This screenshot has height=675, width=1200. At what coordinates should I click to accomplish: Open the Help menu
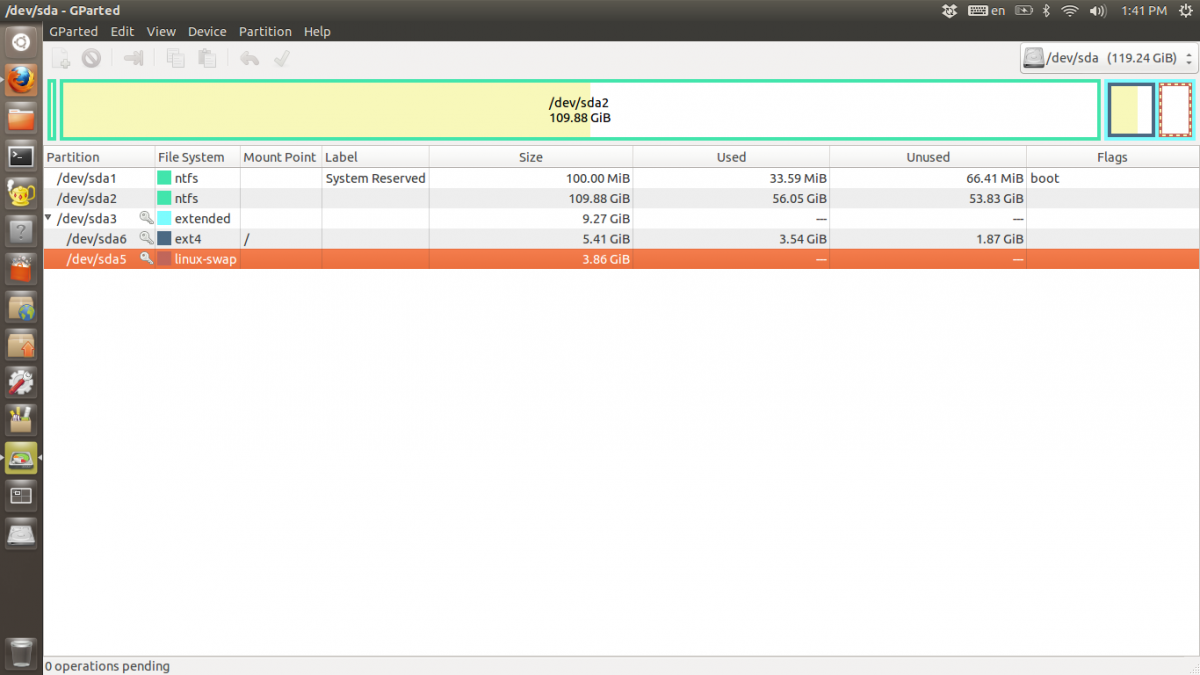pyautogui.click(x=317, y=31)
